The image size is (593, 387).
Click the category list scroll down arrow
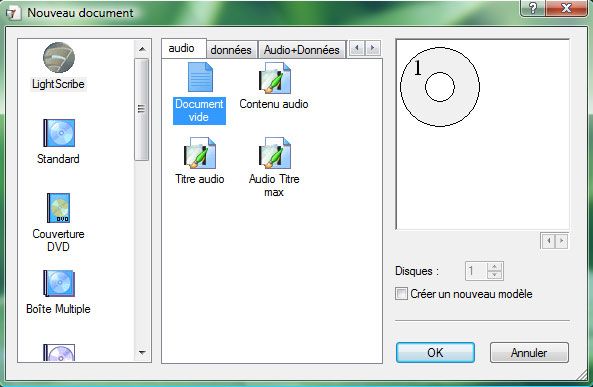point(142,353)
